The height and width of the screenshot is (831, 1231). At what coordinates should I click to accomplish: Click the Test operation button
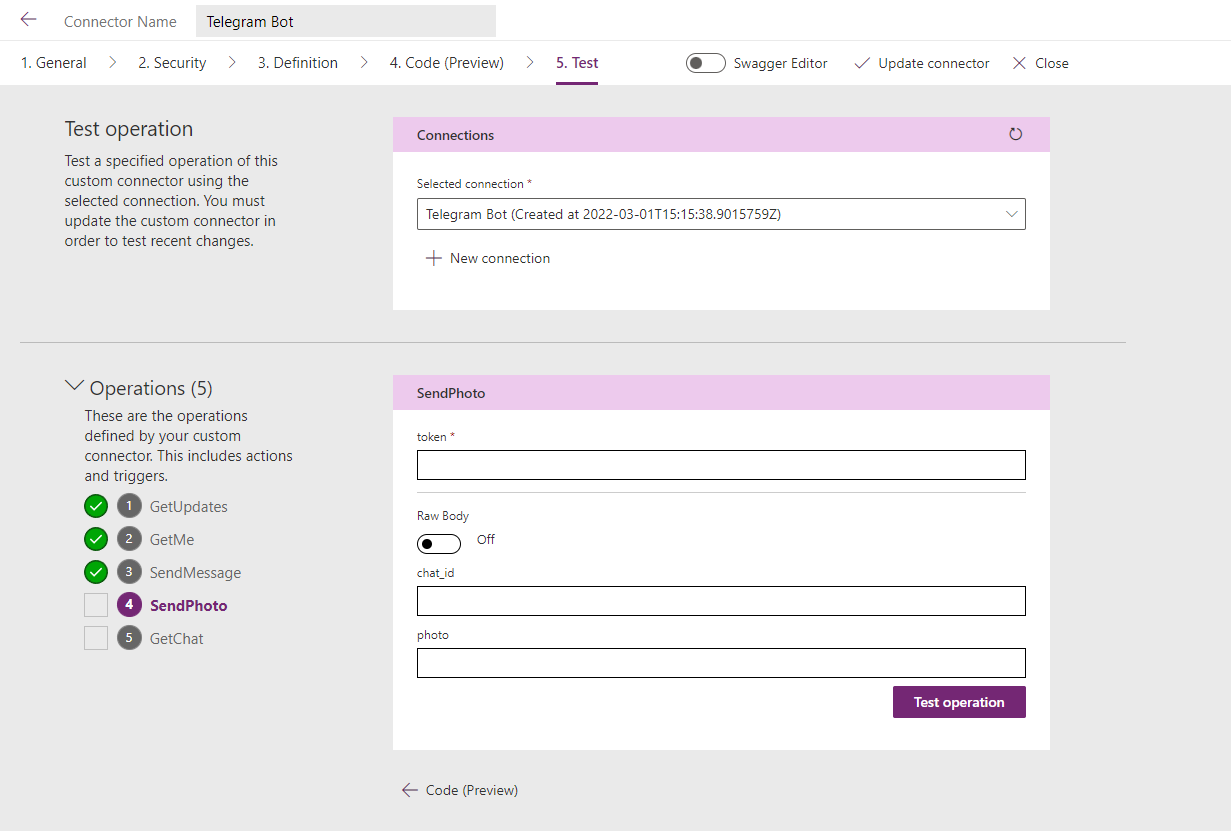[x=959, y=702]
